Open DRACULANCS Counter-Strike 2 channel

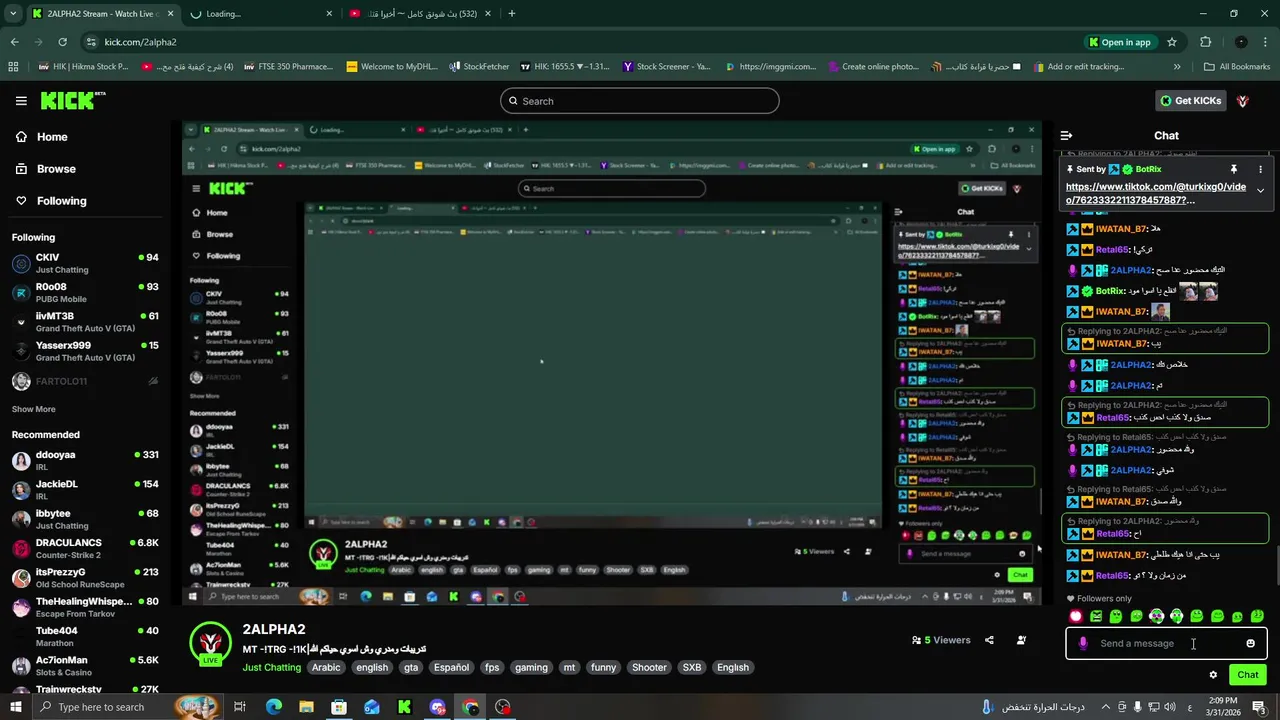point(85,548)
